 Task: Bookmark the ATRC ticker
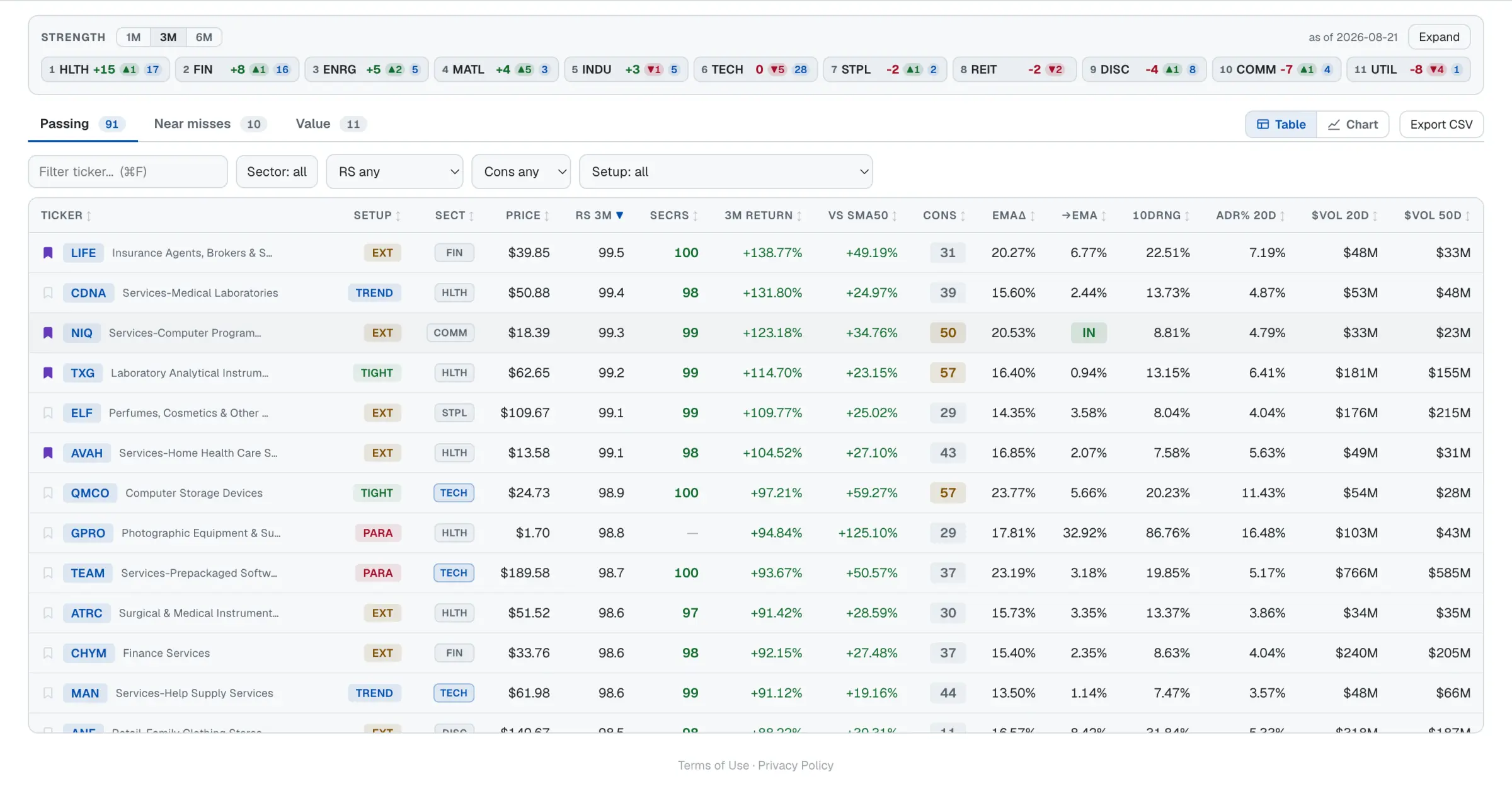coord(48,613)
